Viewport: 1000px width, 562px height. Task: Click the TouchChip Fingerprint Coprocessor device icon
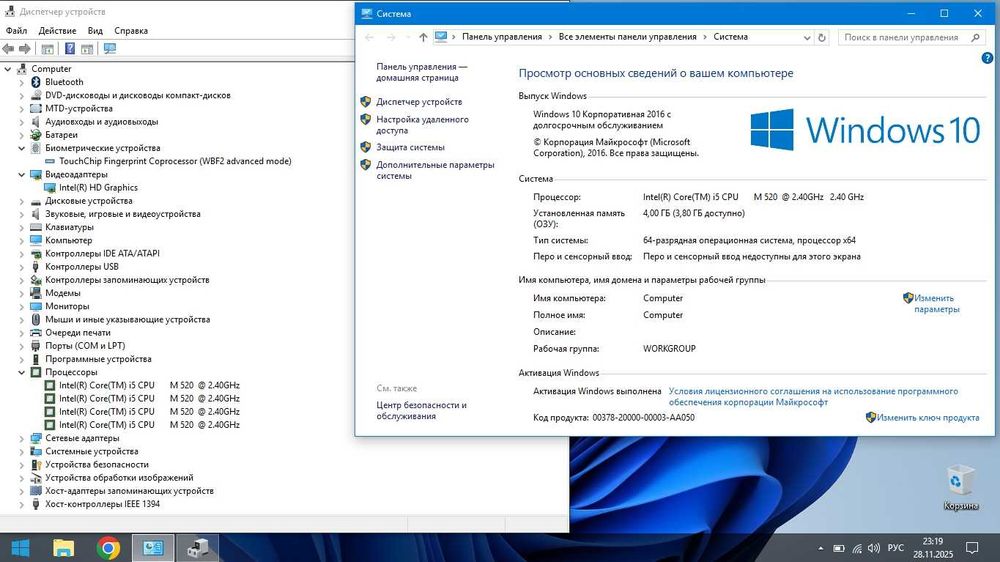tap(50, 161)
